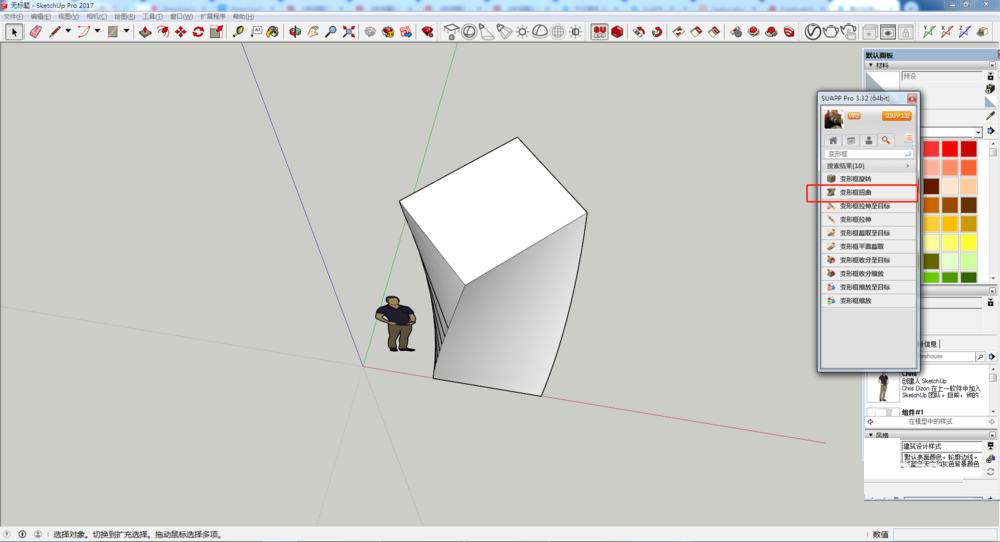Open the materials library dropdown list
1000x542 pixels.
pyautogui.click(x=979, y=132)
